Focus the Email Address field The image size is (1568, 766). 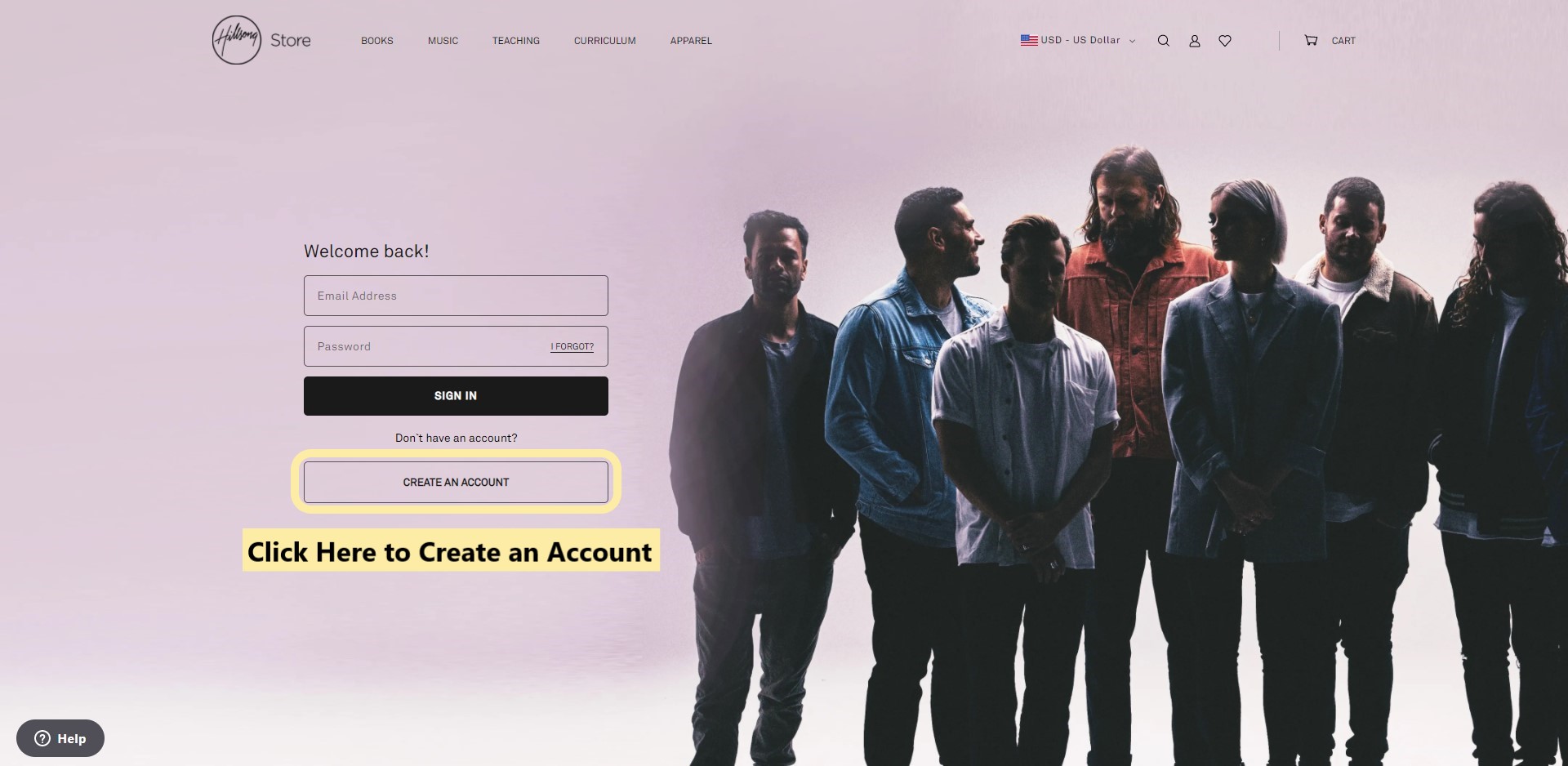[456, 296]
